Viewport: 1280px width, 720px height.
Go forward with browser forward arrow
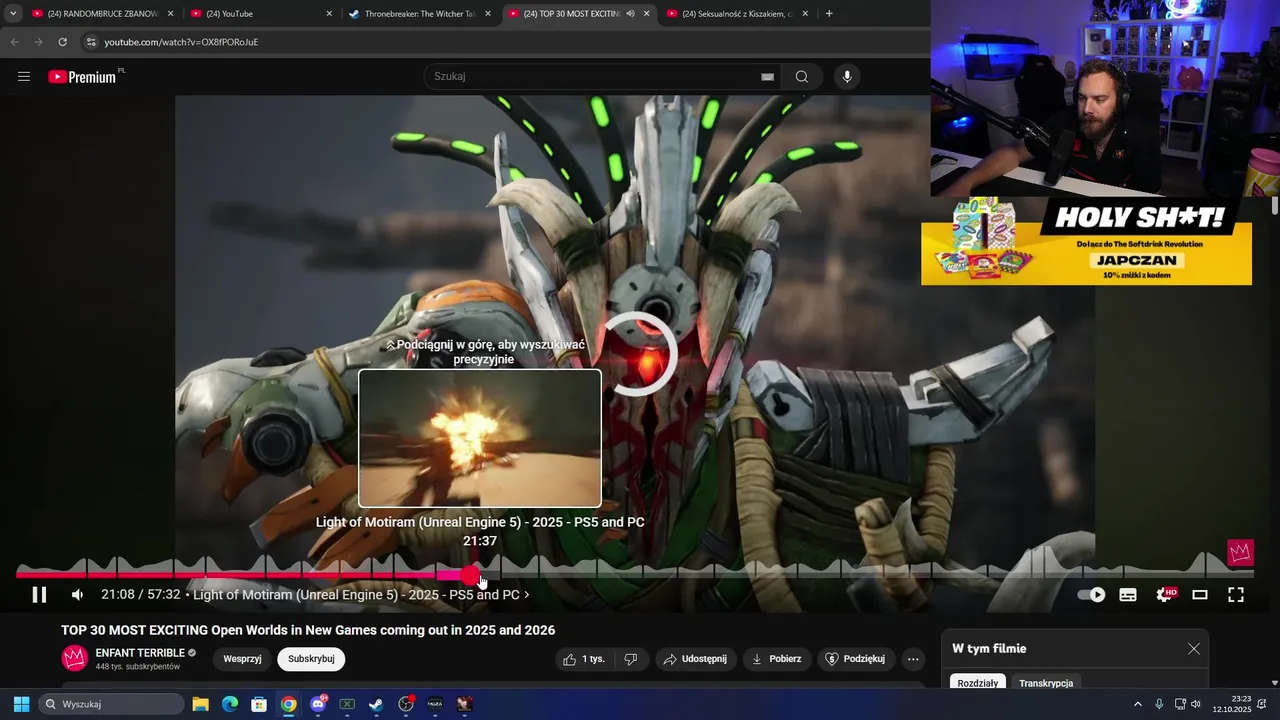[38, 42]
